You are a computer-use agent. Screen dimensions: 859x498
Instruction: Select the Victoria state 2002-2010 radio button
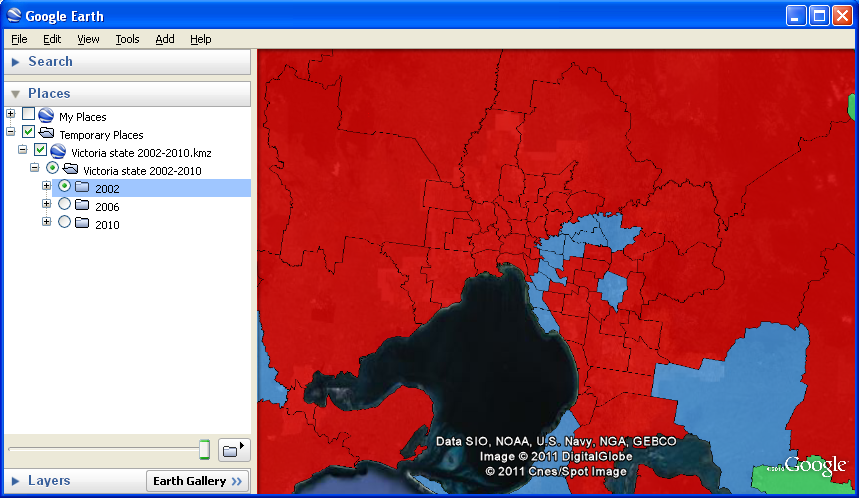[53, 168]
